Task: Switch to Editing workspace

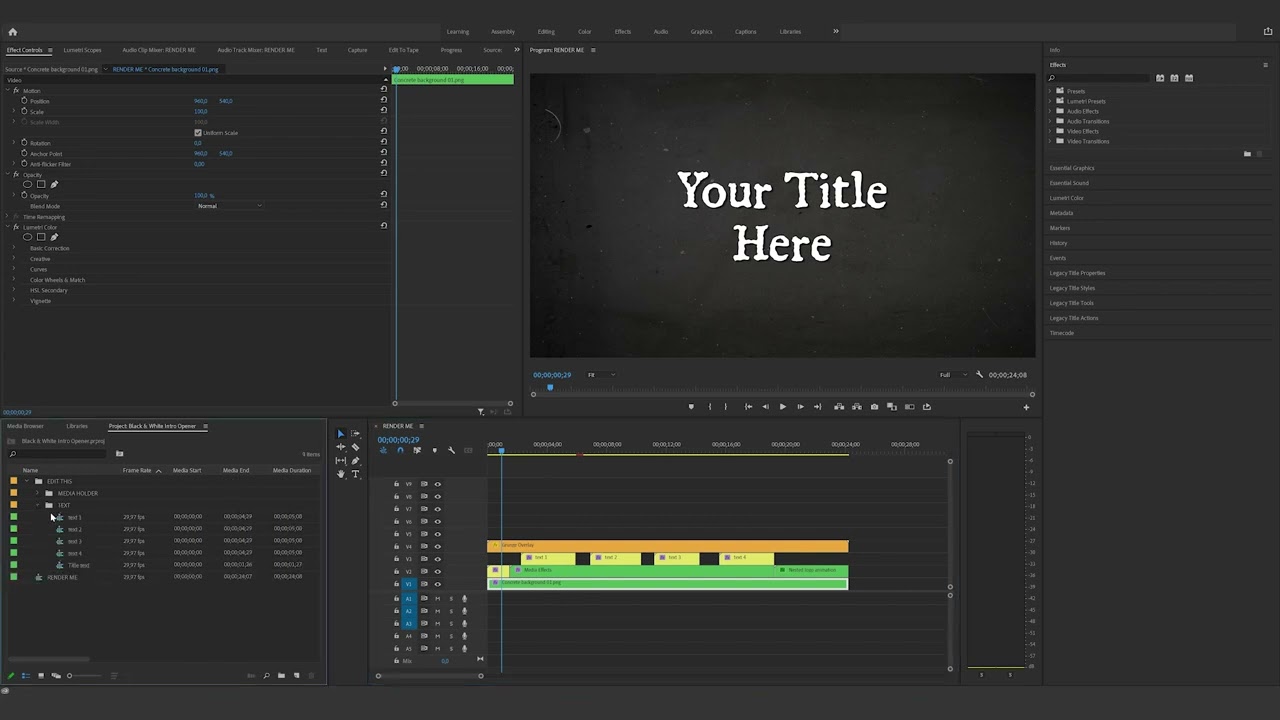Action: click(545, 31)
